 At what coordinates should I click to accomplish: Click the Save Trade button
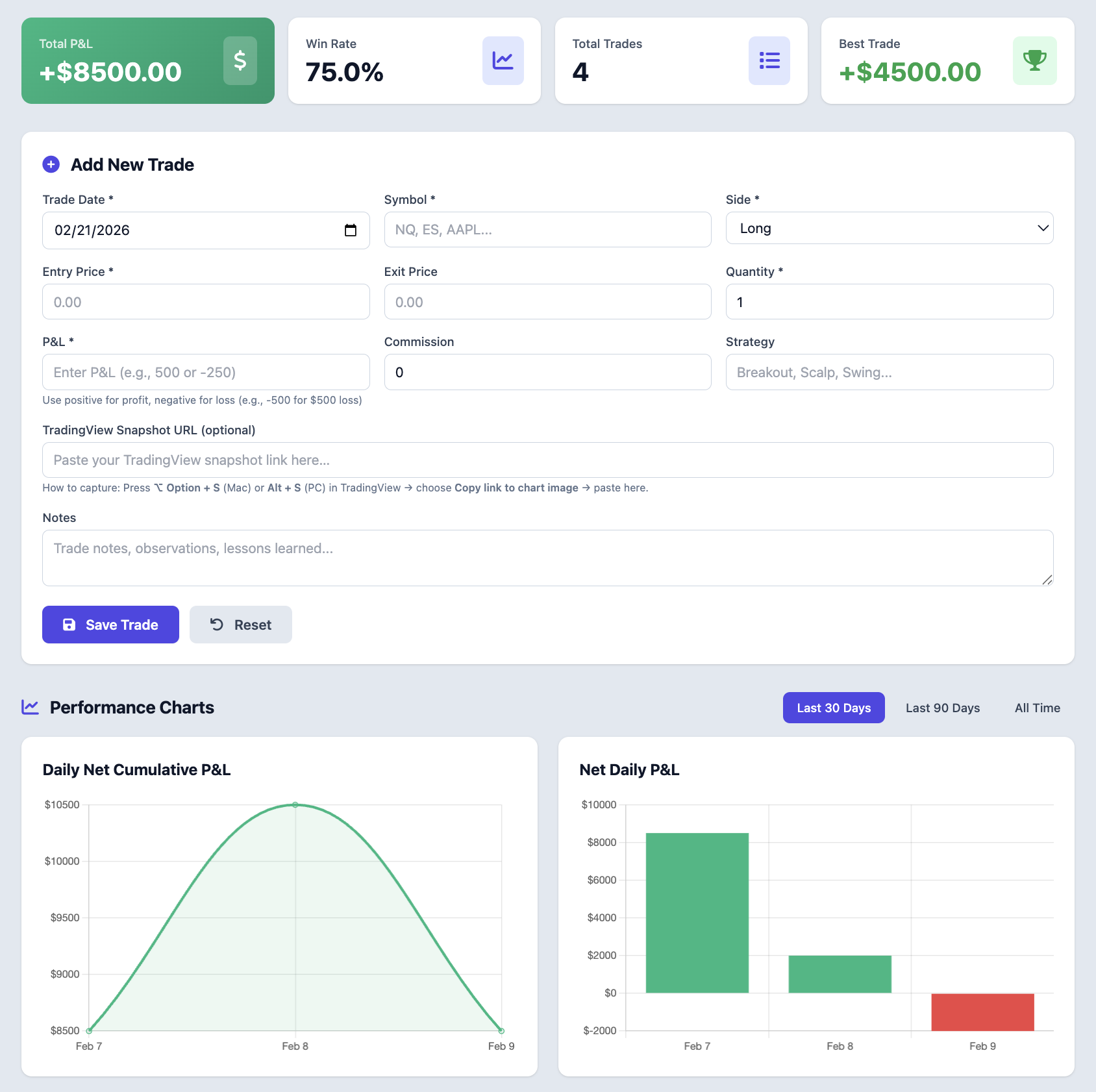(x=110, y=624)
